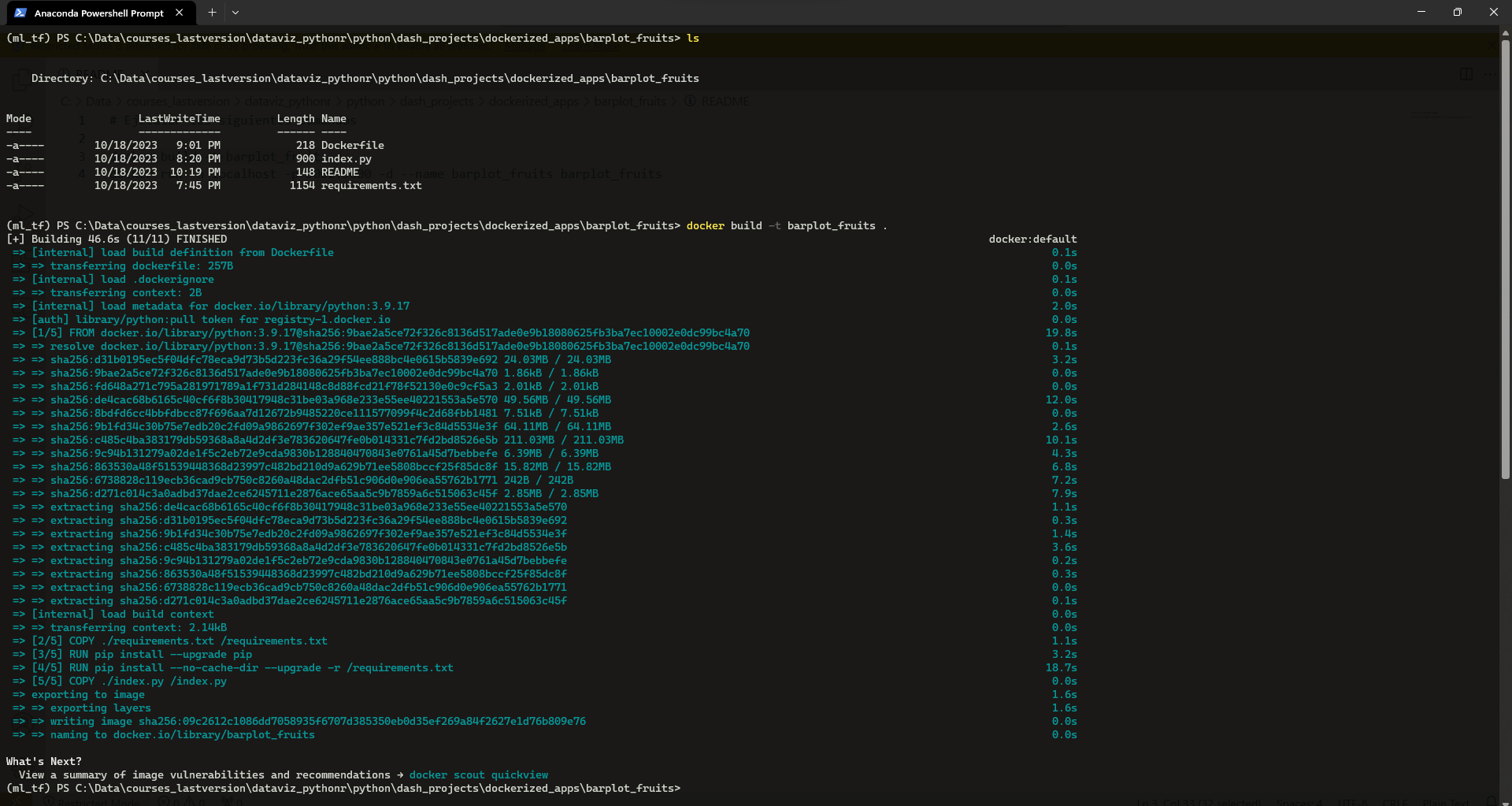
Task: Click the 'docker scout quickview' text
Action: coord(479,774)
